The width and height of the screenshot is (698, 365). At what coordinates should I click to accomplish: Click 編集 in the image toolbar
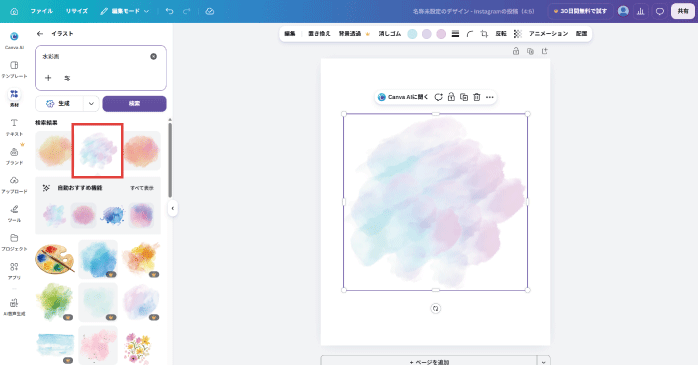[x=290, y=33]
